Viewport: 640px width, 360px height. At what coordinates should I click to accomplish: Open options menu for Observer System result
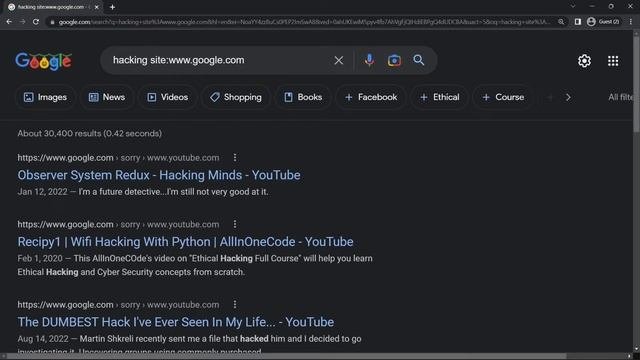(x=235, y=158)
